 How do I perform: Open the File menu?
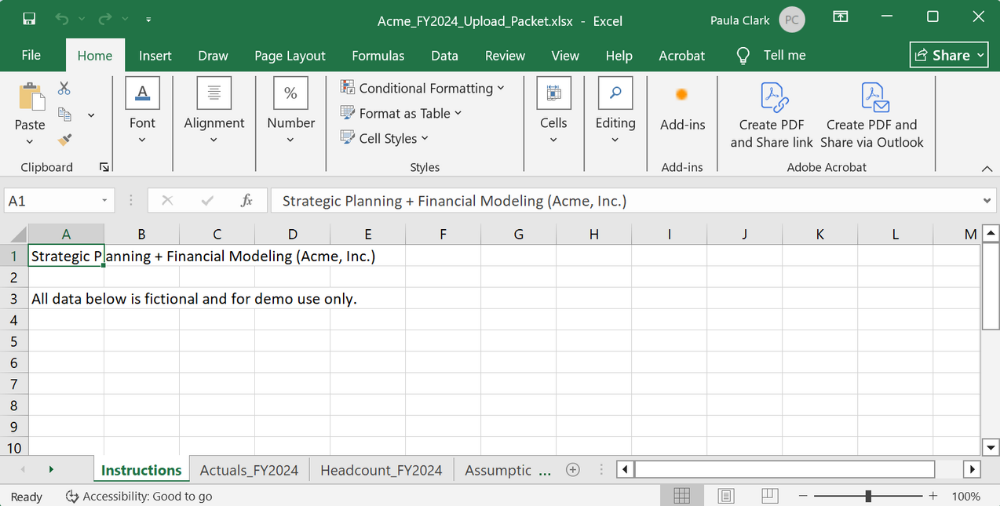(31, 56)
